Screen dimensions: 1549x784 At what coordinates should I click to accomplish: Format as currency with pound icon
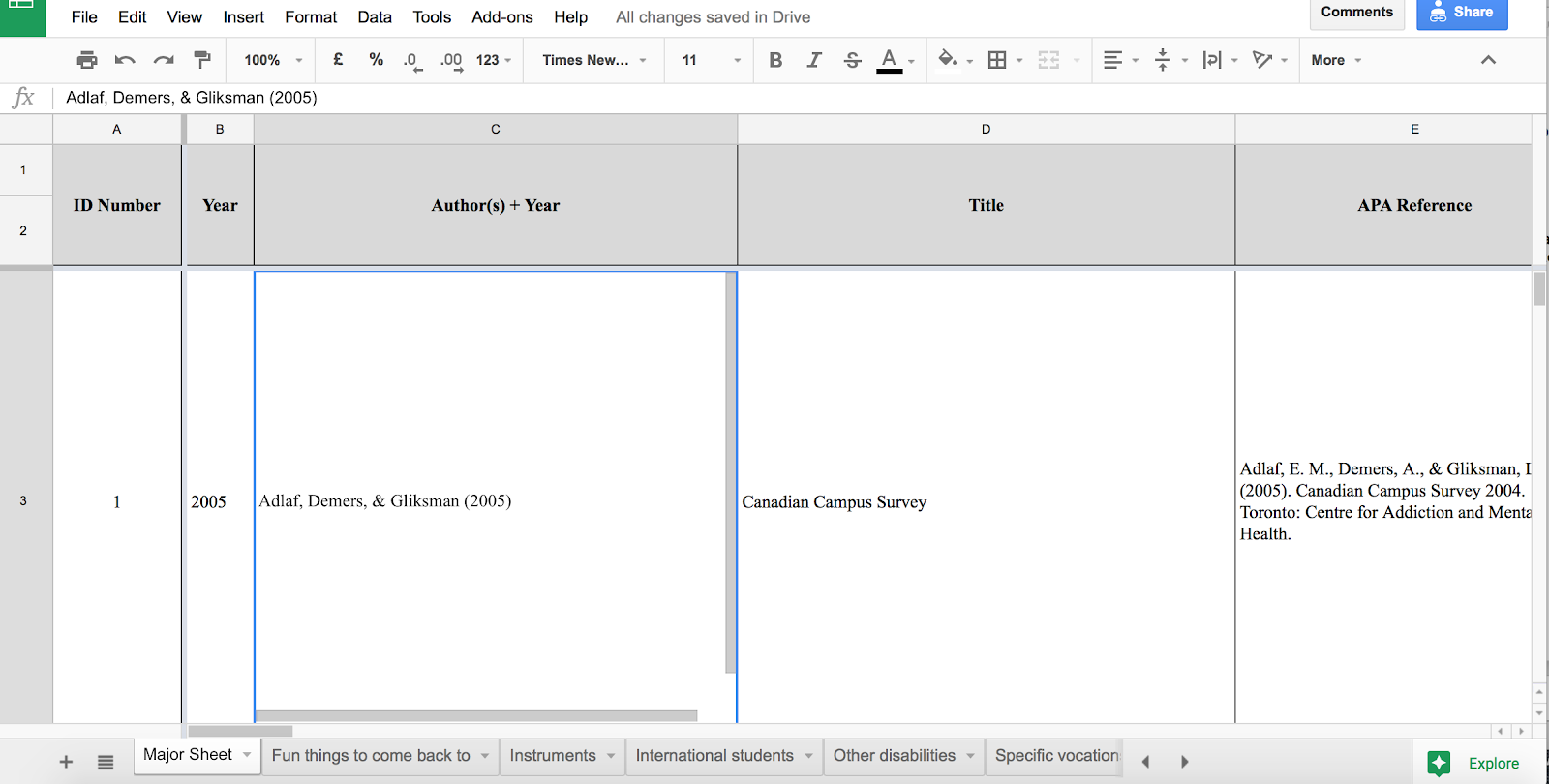[x=338, y=59]
